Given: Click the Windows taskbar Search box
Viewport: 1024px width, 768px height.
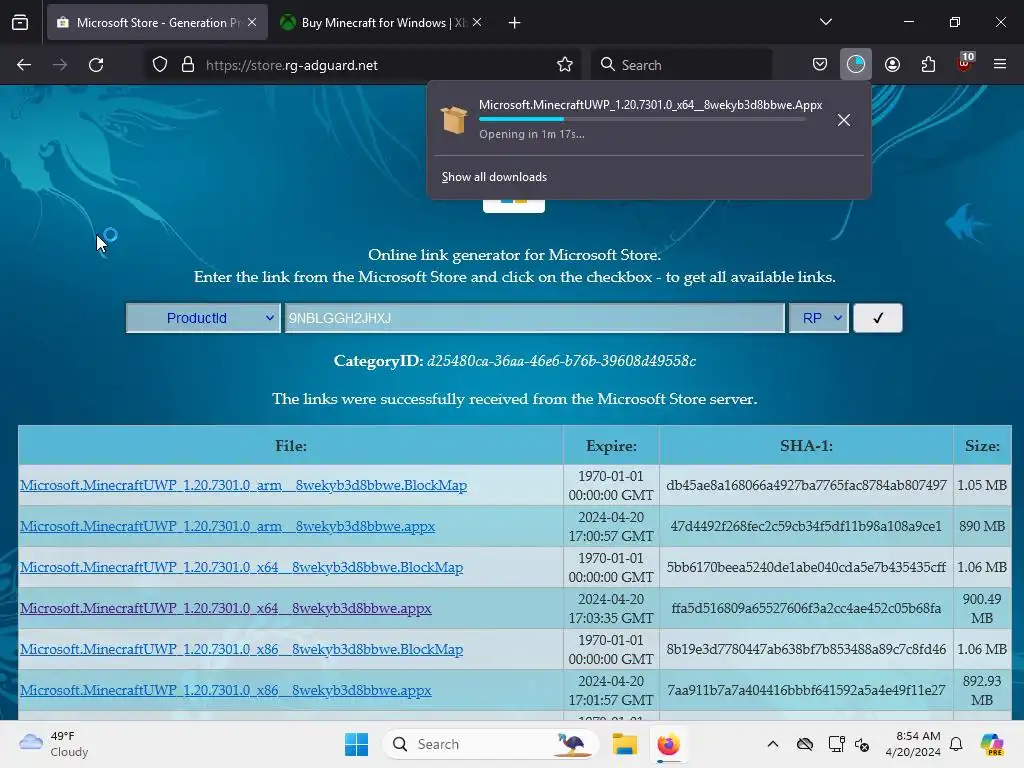Looking at the screenshot, I should tap(491, 744).
